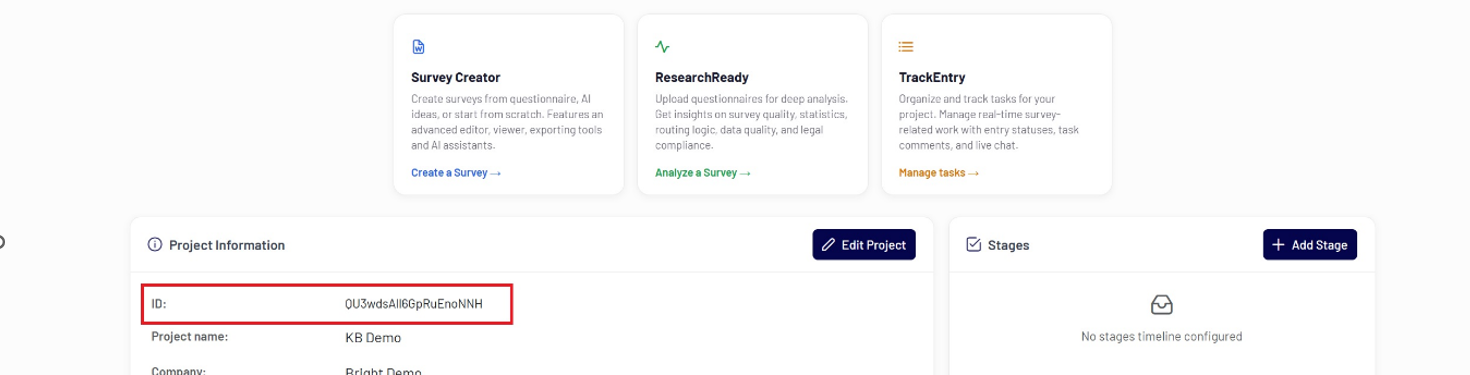Click the pencil icon on Edit Project

tap(828, 245)
